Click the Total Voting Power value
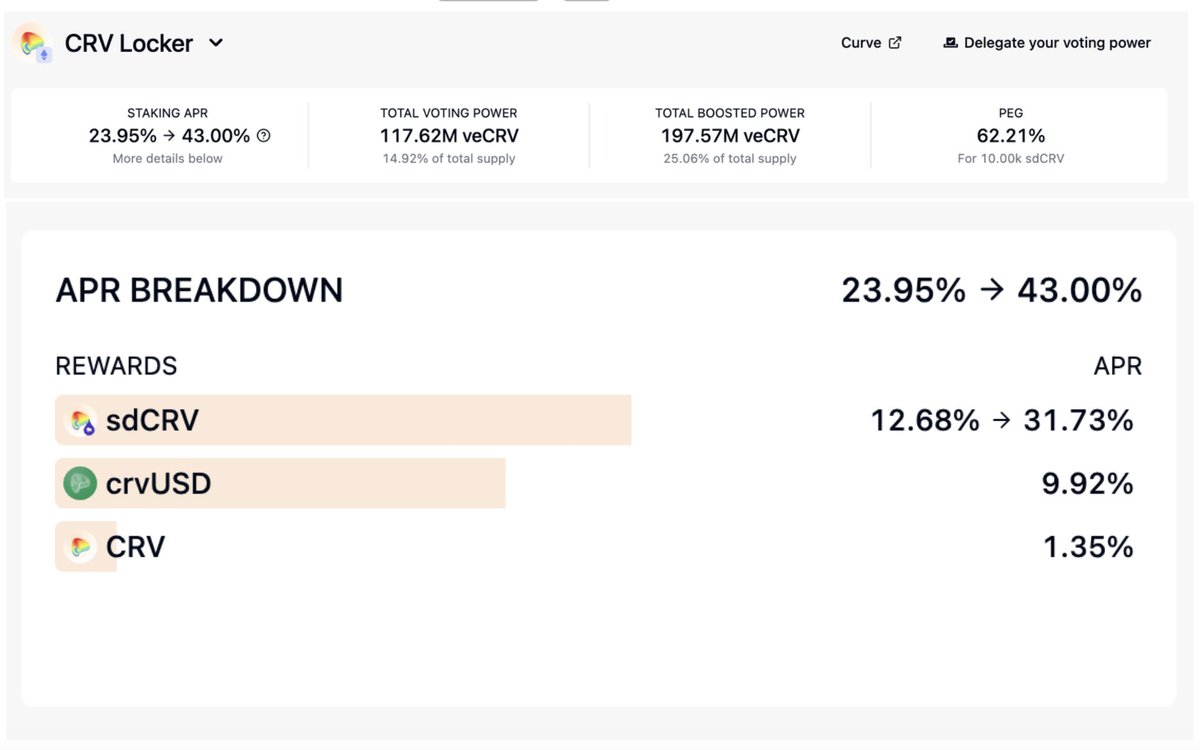This screenshot has width=1200, height=750. 449,136
